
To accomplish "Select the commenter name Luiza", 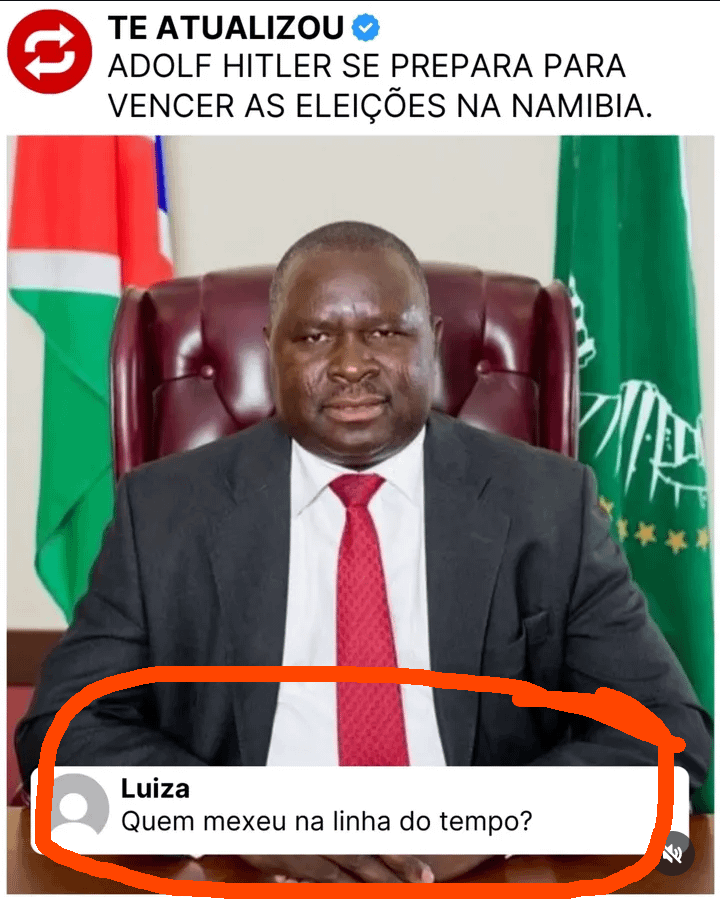I will point(155,789).
